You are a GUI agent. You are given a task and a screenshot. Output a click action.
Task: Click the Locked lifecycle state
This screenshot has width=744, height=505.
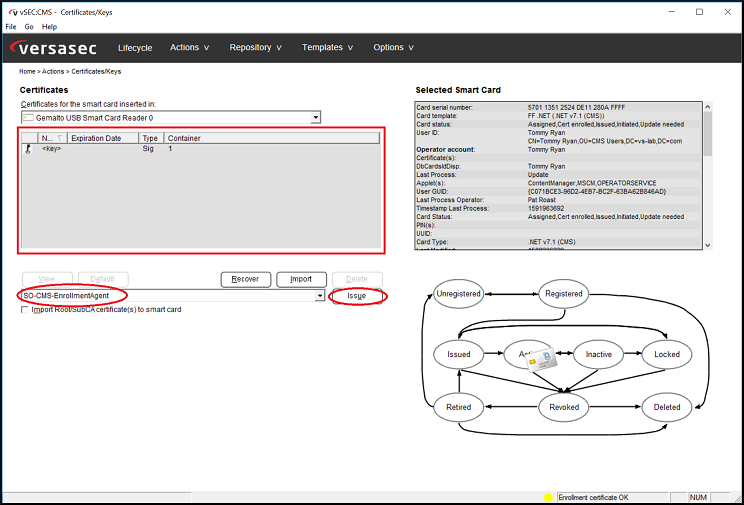(667, 355)
